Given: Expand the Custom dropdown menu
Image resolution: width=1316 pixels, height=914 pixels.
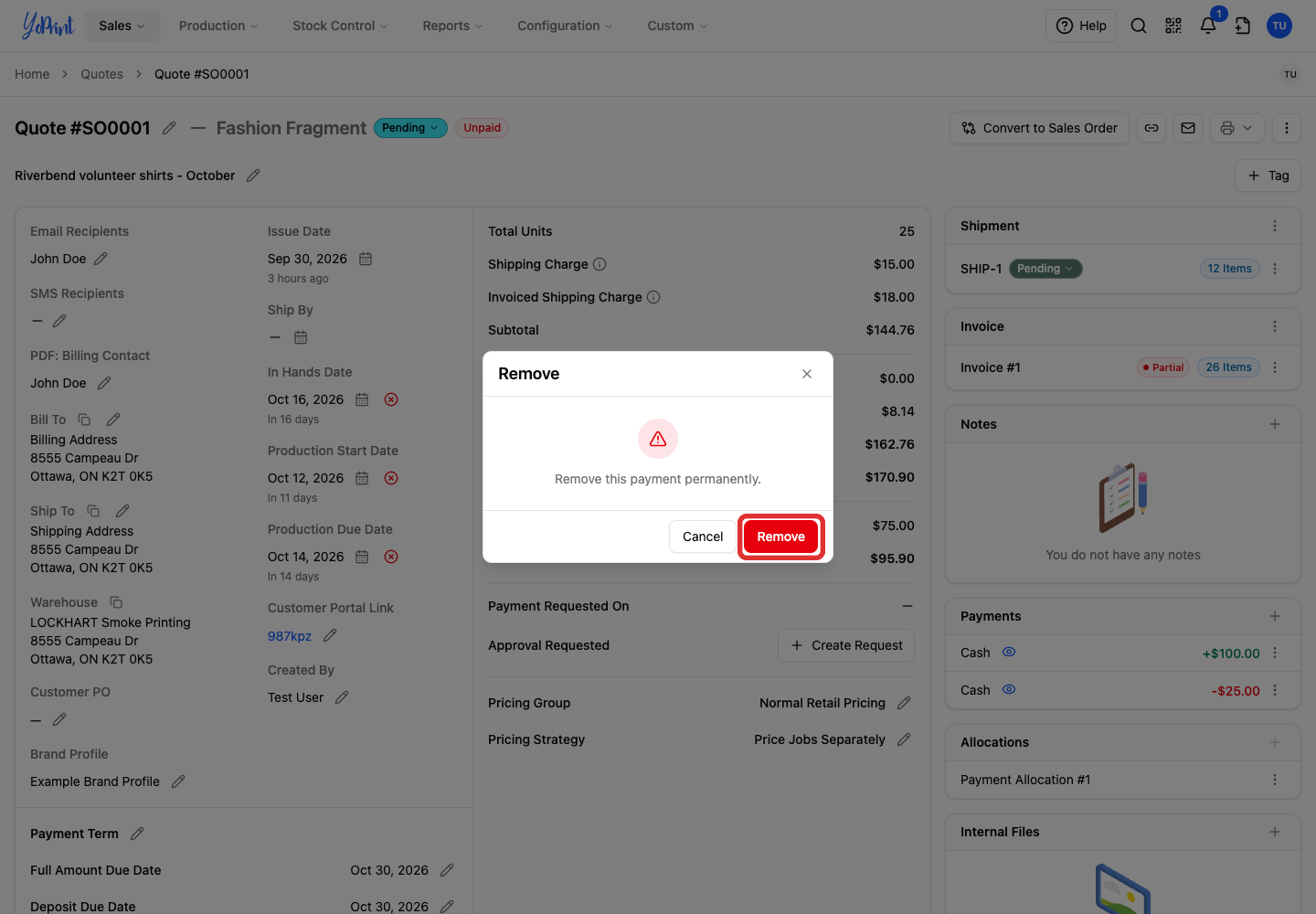Looking at the screenshot, I should click(677, 26).
